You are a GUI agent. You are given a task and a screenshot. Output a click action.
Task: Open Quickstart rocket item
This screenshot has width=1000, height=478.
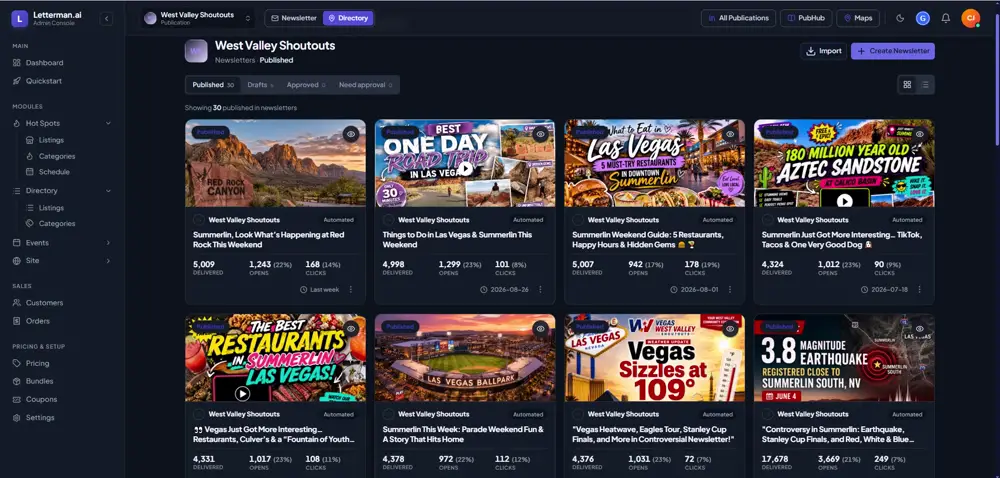click(x=44, y=81)
